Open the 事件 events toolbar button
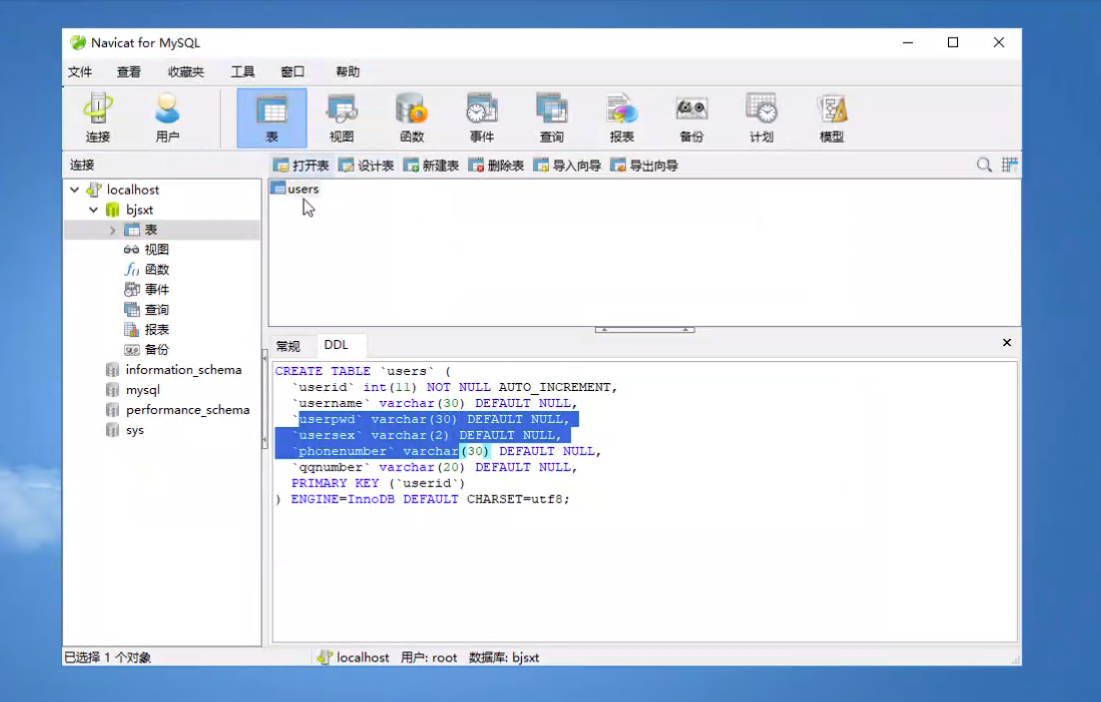Image resolution: width=1101 pixels, height=702 pixels. 482,118
